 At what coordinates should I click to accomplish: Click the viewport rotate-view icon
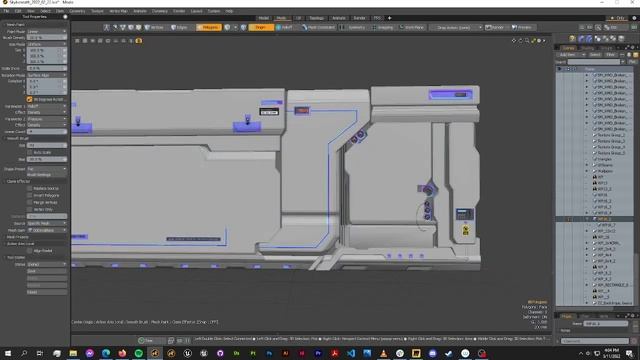[x=520, y=41]
